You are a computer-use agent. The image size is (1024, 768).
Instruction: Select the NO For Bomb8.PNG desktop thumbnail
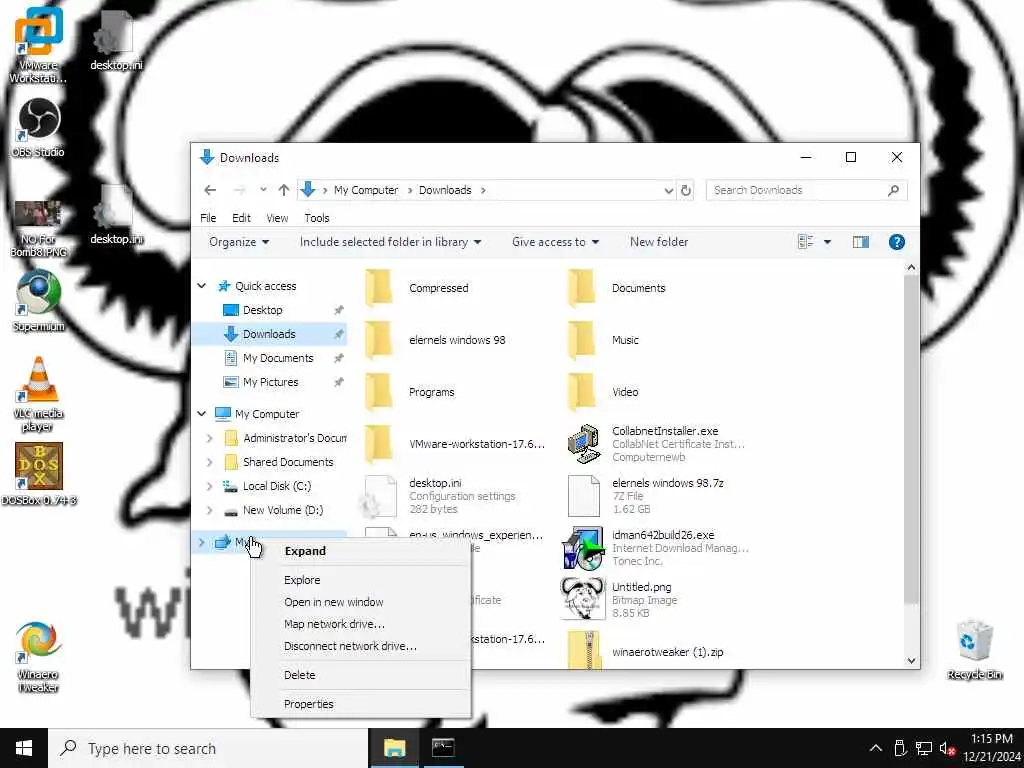(x=39, y=229)
